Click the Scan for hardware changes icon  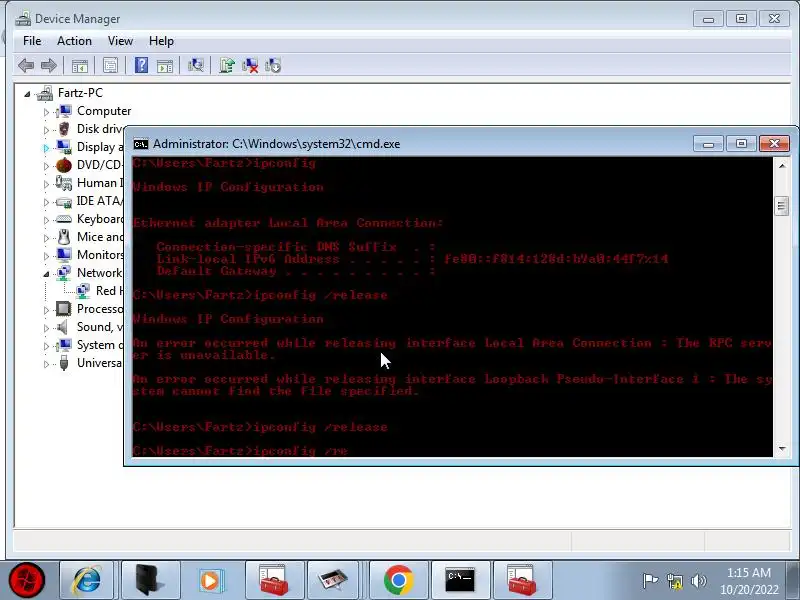[195, 65]
